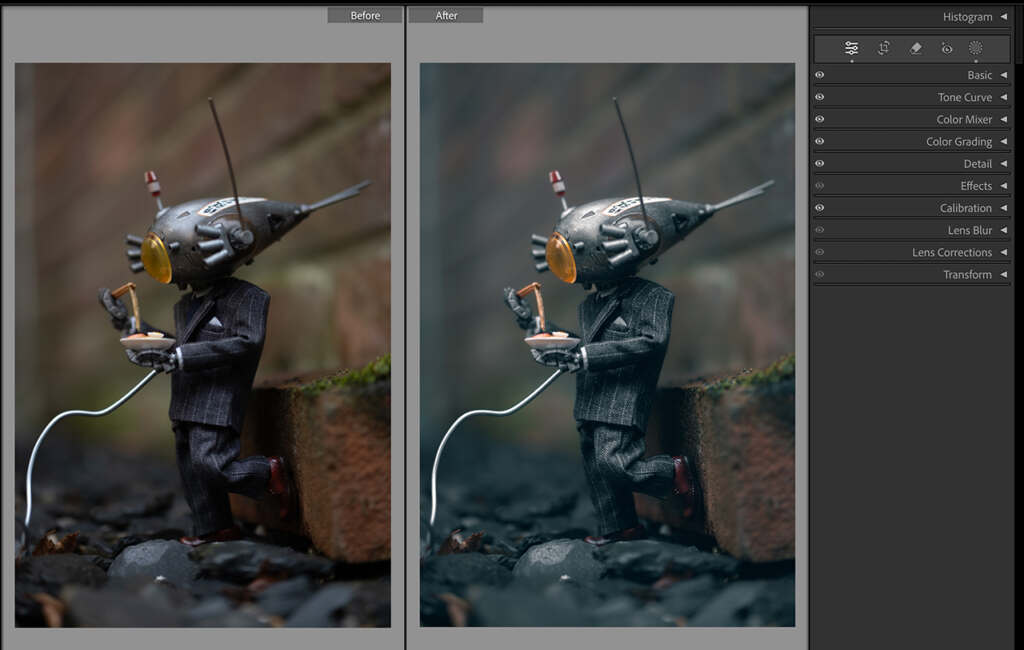
Task: Select the Edit sliders tool icon
Action: coord(852,48)
